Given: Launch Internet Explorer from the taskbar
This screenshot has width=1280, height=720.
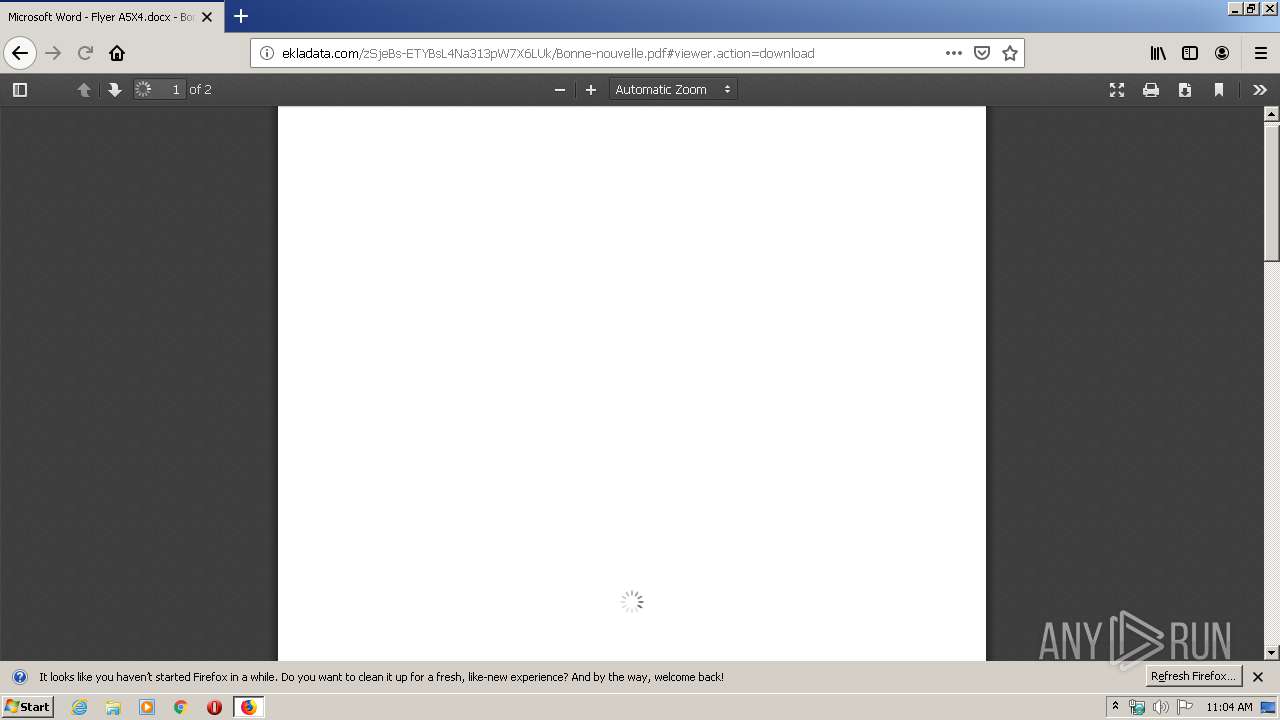Looking at the screenshot, I should [79, 707].
